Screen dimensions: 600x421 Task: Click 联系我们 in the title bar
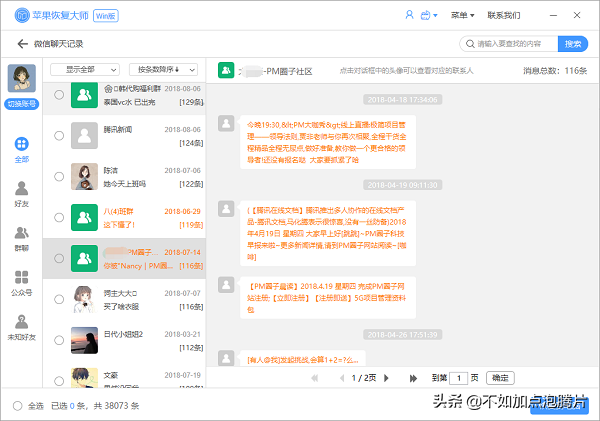(x=503, y=15)
